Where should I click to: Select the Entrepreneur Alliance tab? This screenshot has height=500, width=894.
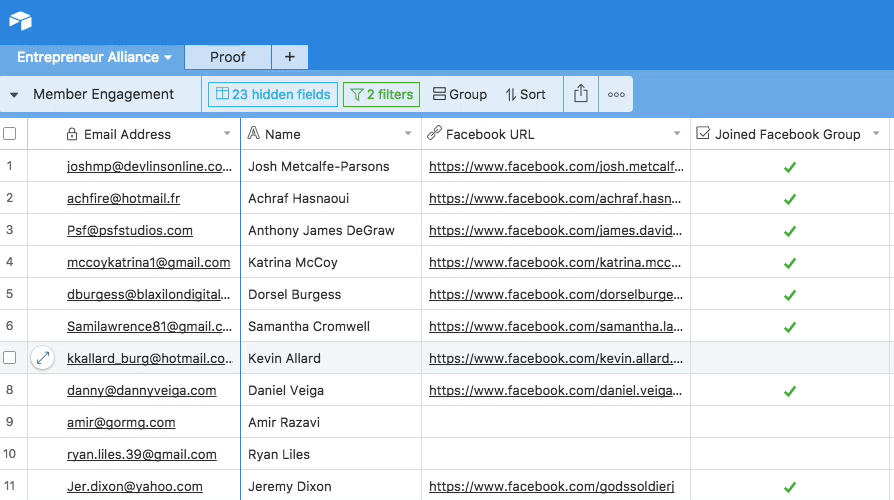[88, 57]
